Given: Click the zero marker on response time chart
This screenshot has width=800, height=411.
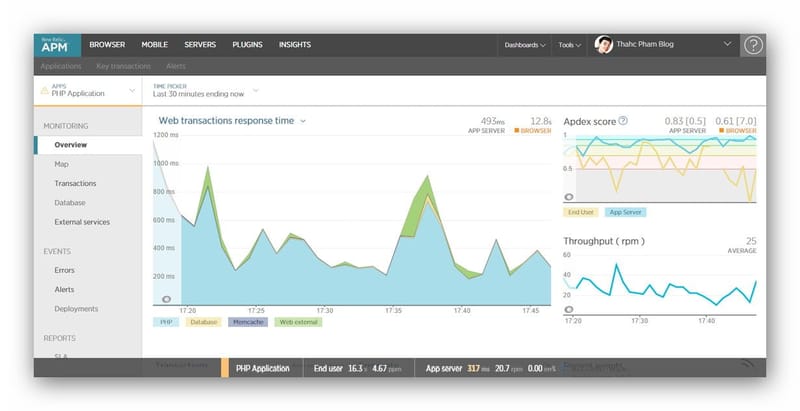Looking at the screenshot, I should coord(166,299).
